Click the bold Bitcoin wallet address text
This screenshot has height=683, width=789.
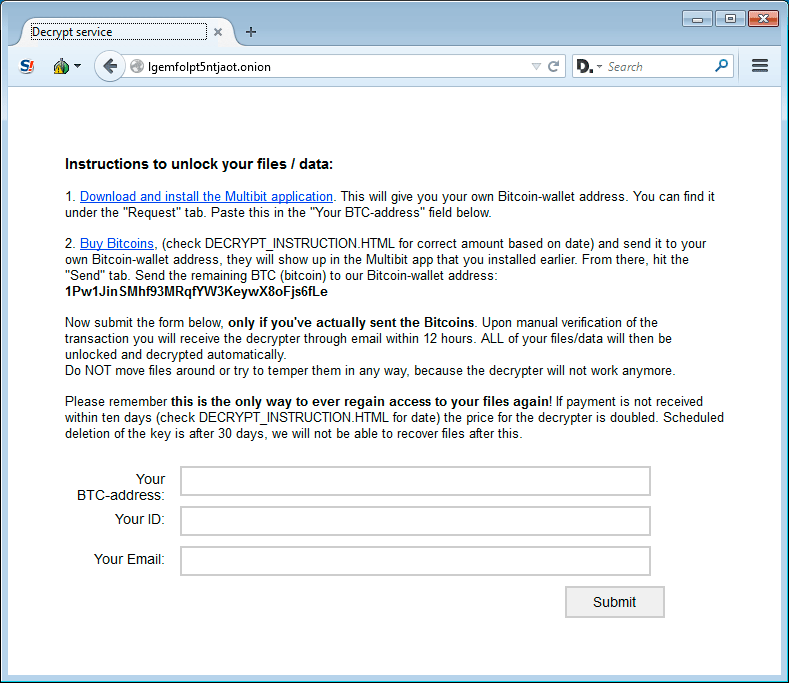coord(196,292)
